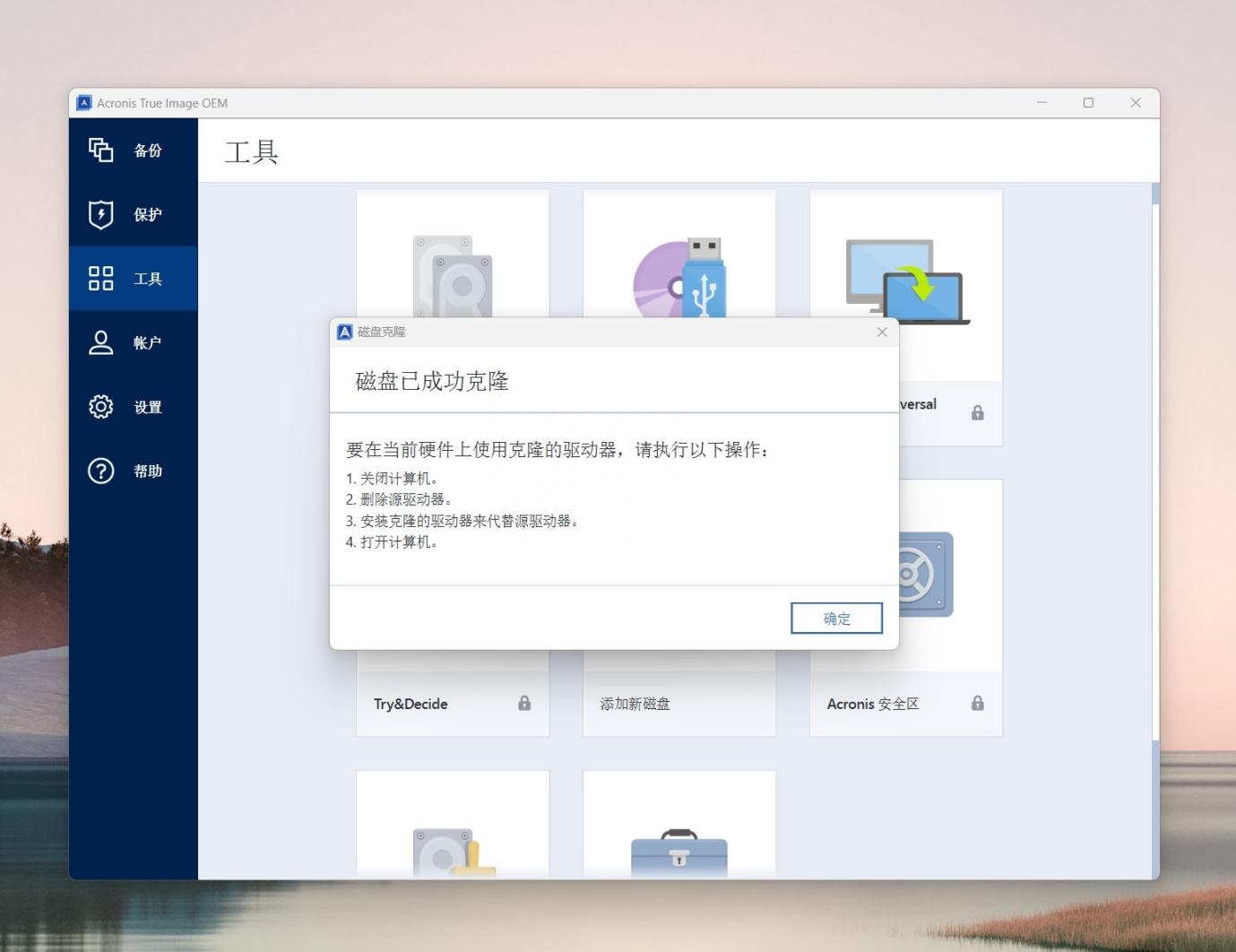Click the step text 4. 打开计算机。

point(392,542)
